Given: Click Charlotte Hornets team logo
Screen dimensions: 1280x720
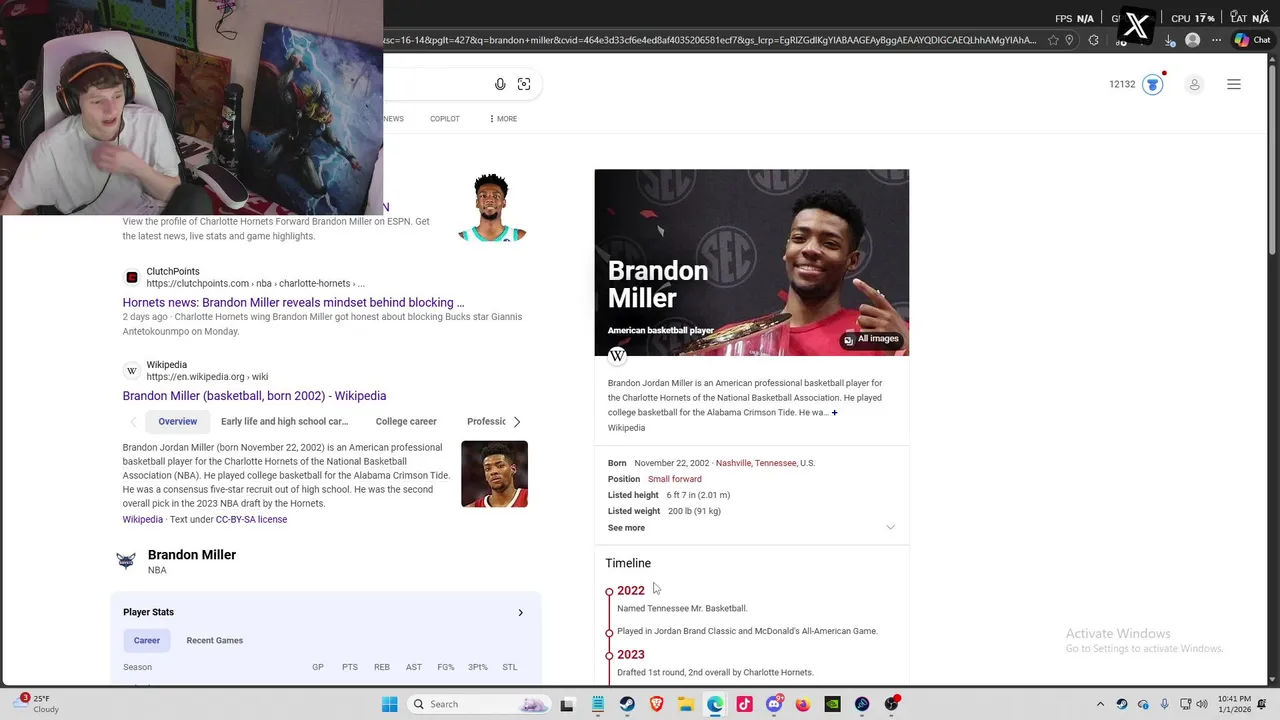Looking at the screenshot, I should click(126, 561).
